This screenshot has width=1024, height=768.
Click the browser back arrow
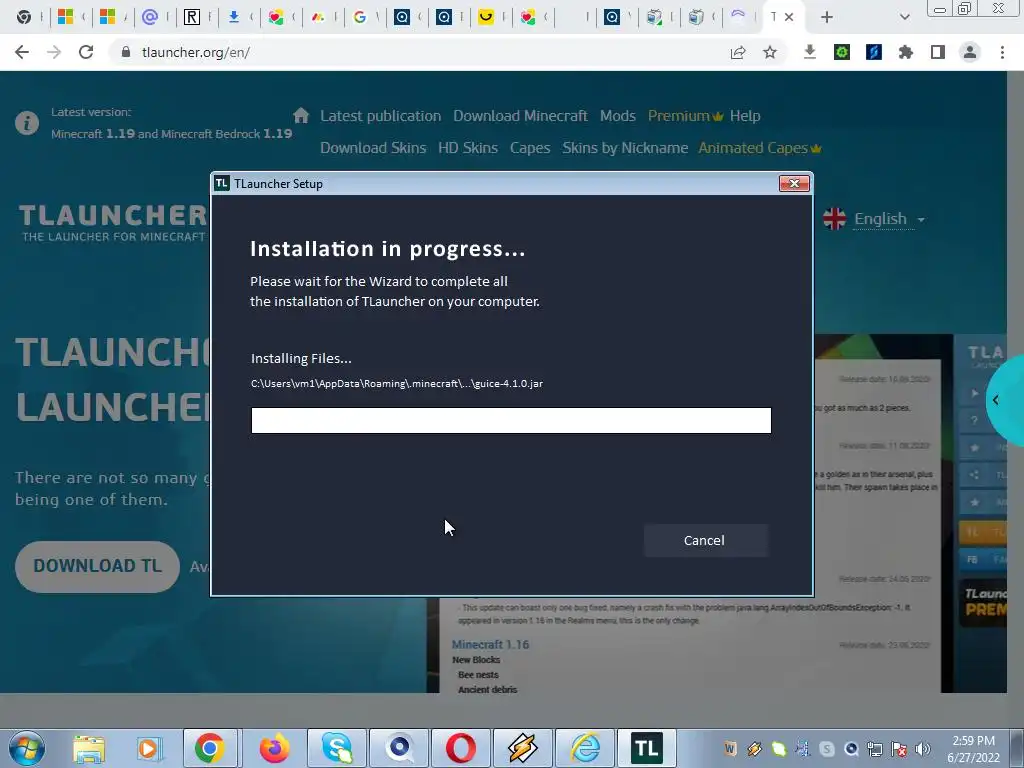(22, 52)
